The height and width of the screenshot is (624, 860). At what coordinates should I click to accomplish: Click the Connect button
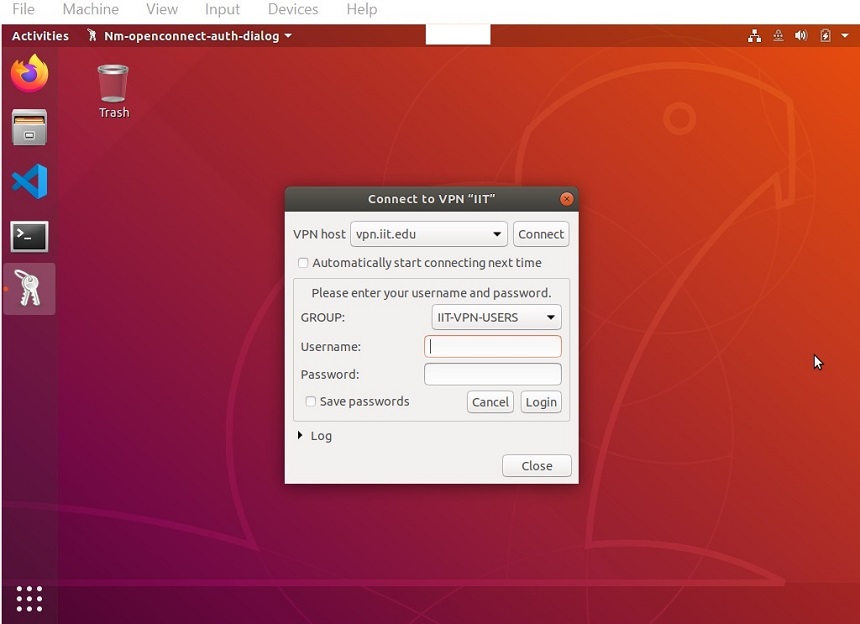click(x=541, y=234)
